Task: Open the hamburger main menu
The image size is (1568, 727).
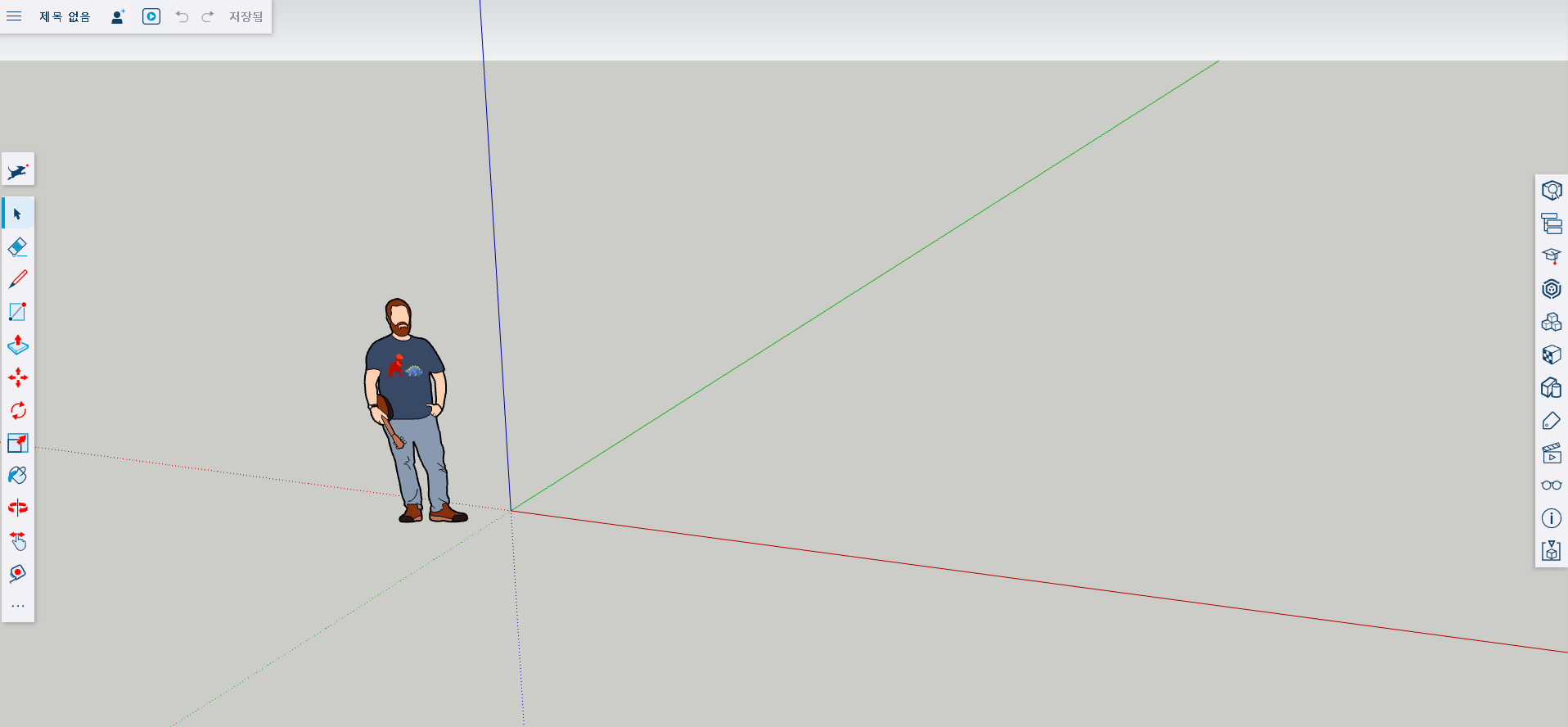Action: 14,16
